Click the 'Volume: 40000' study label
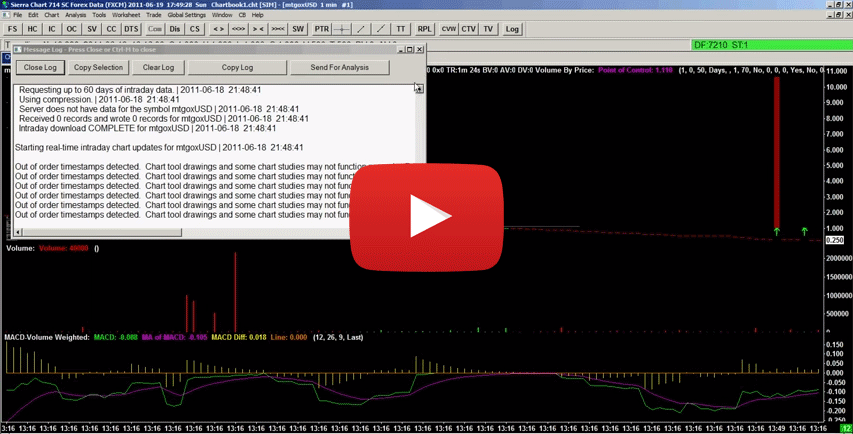The width and height of the screenshot is (853, 434). 63,248
